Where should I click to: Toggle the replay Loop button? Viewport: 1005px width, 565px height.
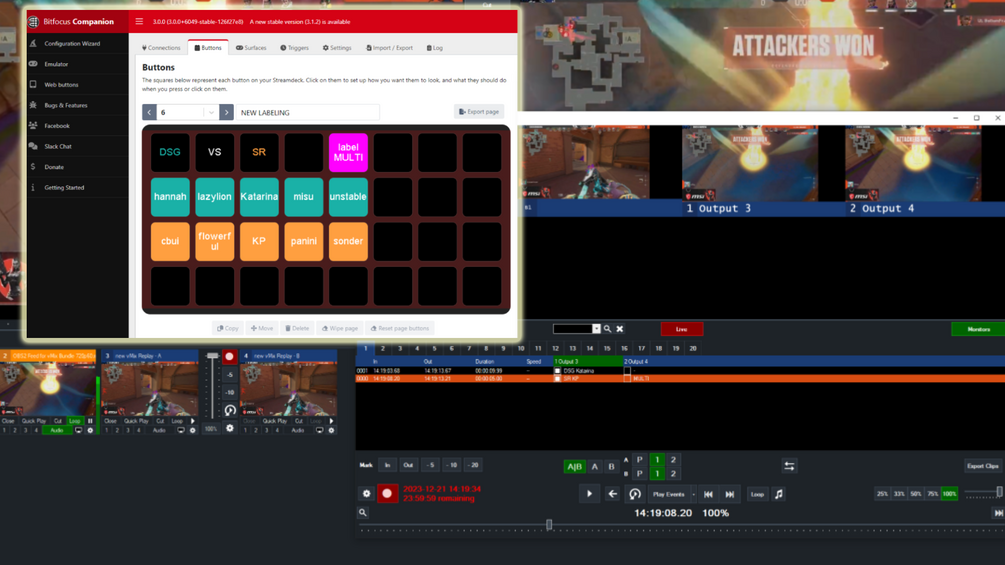(757, 494)
